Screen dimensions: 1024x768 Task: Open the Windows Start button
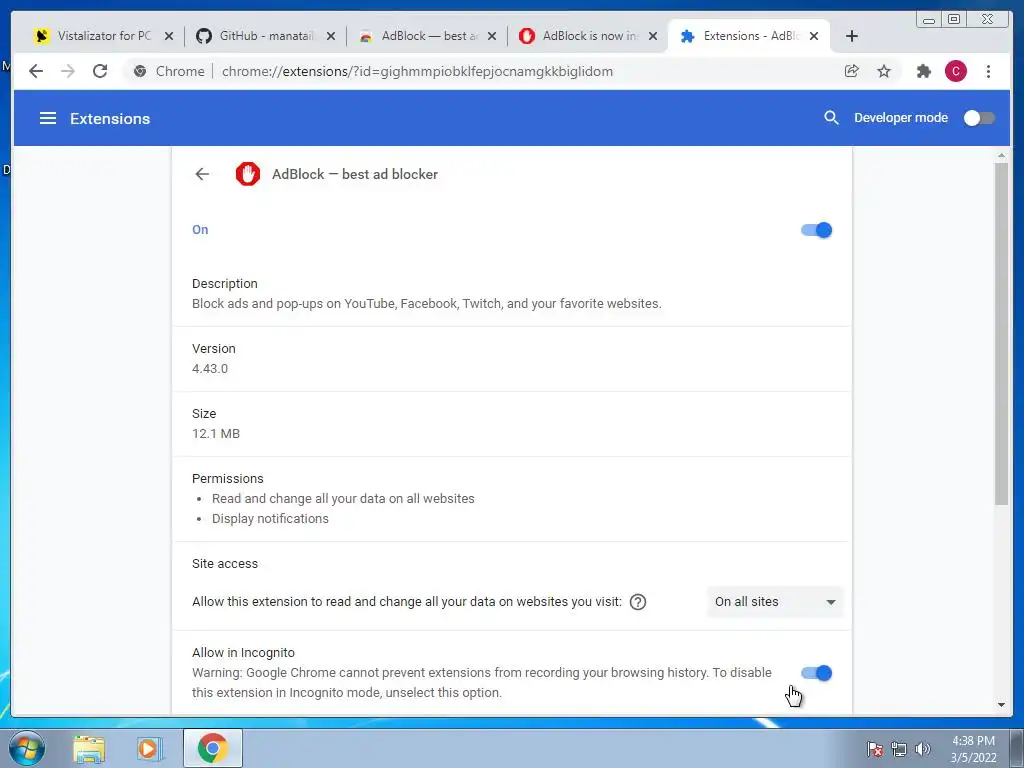[27, 748]
